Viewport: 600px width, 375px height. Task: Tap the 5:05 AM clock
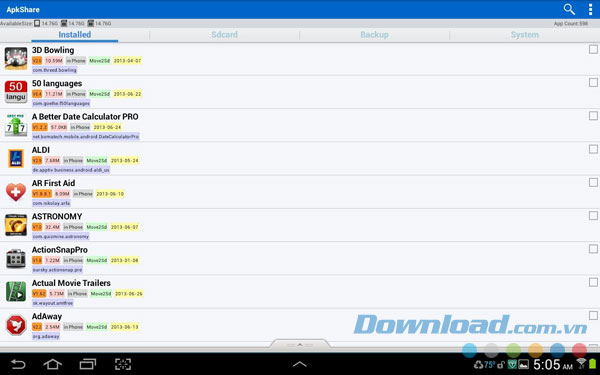tap(553, 364)
